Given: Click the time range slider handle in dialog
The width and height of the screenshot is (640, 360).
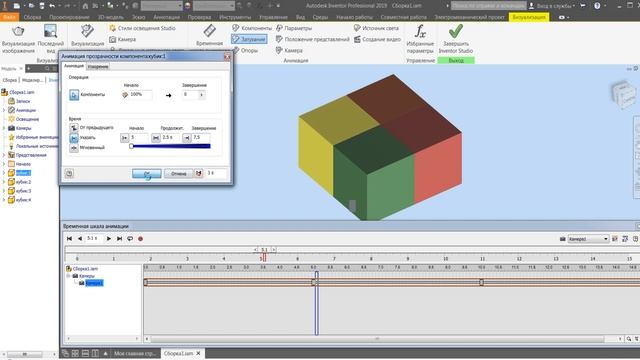Looking at the screenshot, I should 131,146.
